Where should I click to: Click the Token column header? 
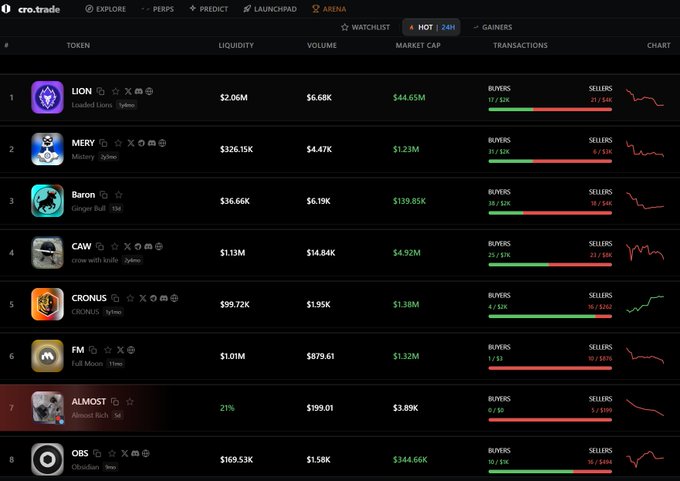[x=78, y=45]
